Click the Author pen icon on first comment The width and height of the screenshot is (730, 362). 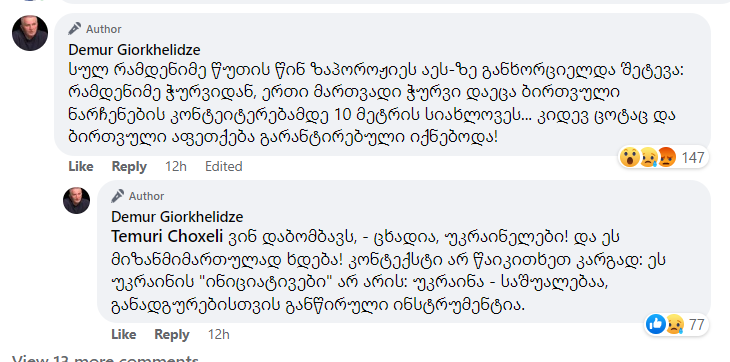click(x=74, y=29)
